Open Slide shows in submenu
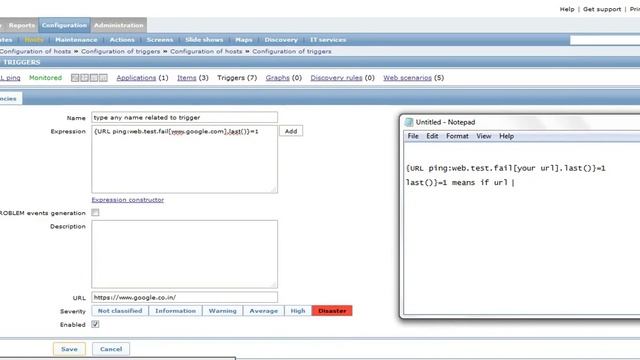The height and width of the screenshot is (360, 640). [204, 40]
